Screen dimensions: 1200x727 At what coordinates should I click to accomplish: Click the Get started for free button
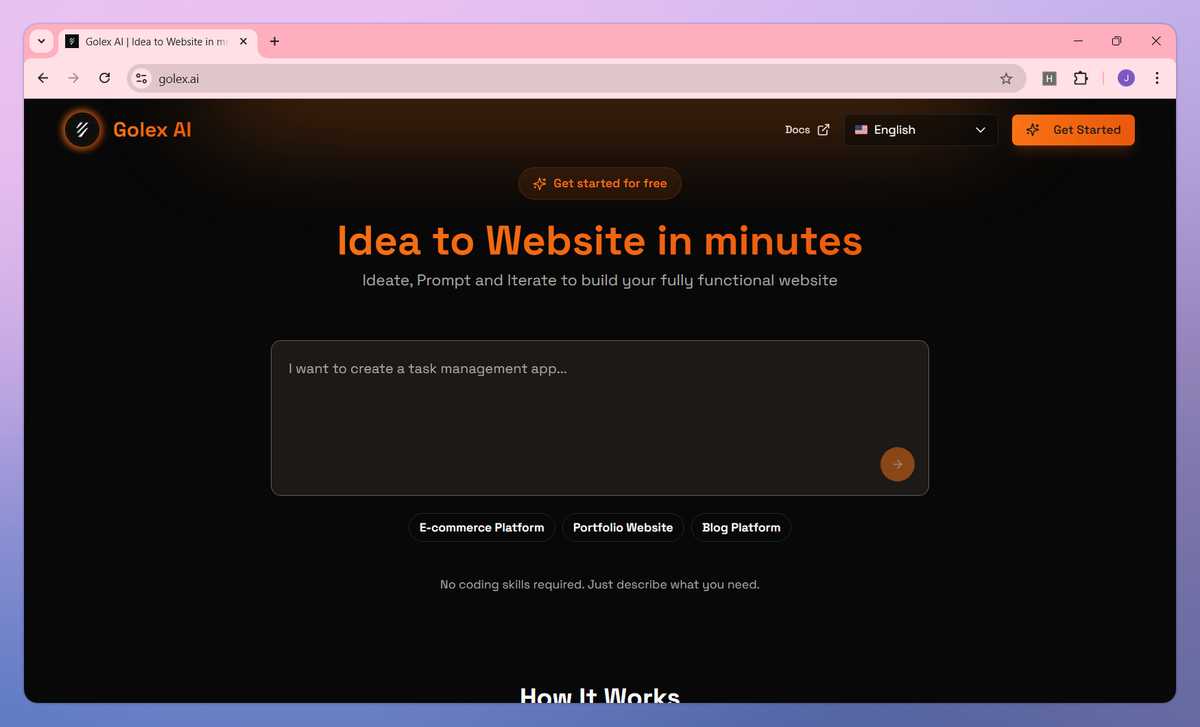599,183
